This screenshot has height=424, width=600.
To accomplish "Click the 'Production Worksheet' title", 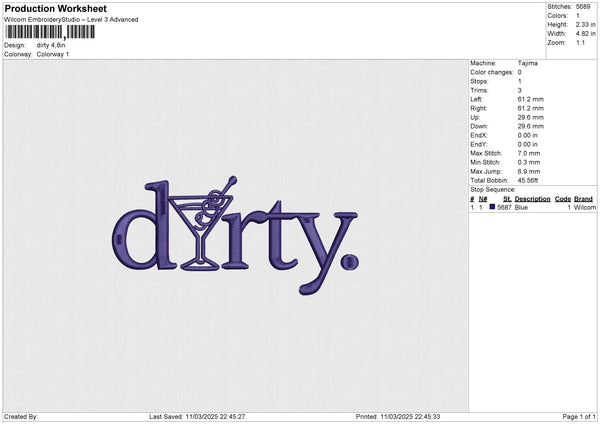I will pos(55,9).
